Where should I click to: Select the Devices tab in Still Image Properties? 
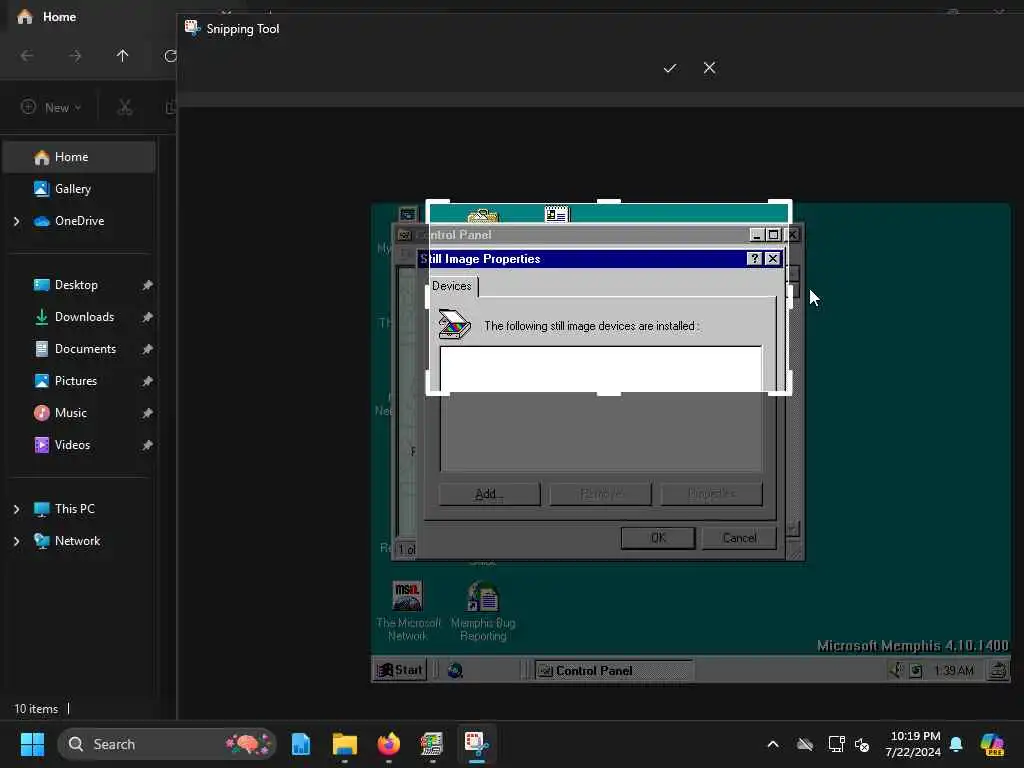tap(452, 286)
